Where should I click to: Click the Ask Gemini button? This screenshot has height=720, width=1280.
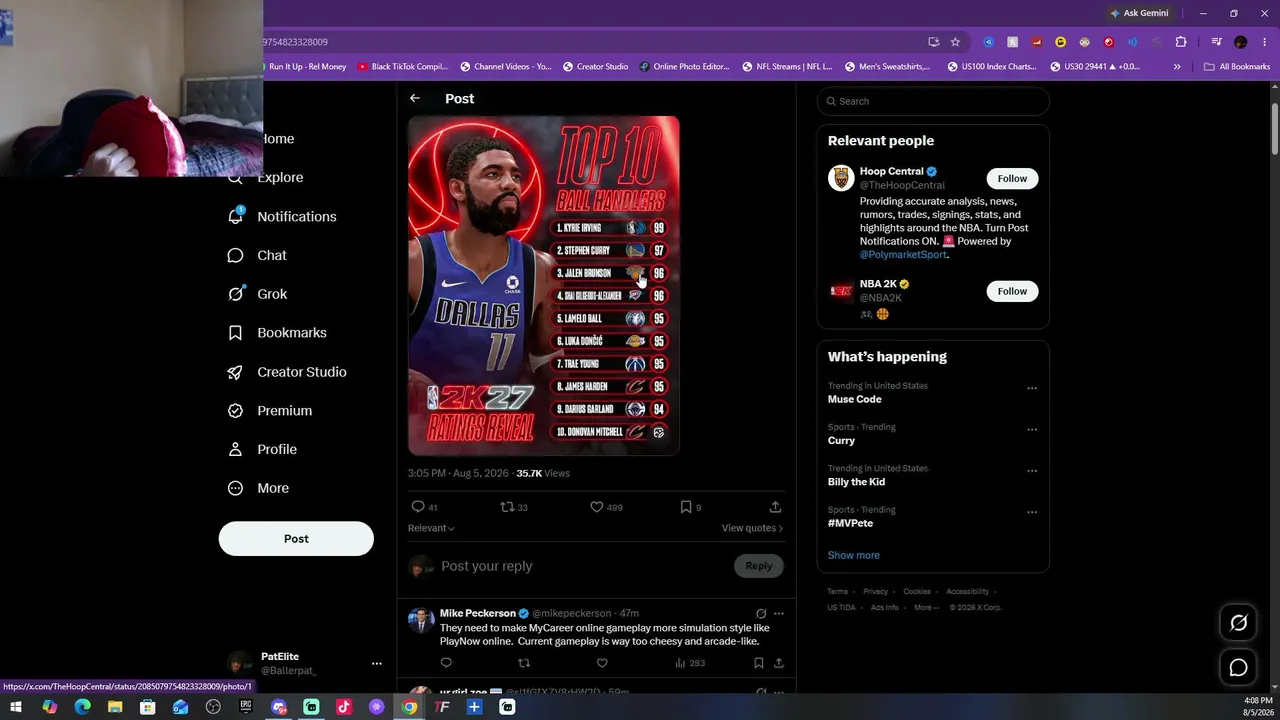(x=1138, y=13)
